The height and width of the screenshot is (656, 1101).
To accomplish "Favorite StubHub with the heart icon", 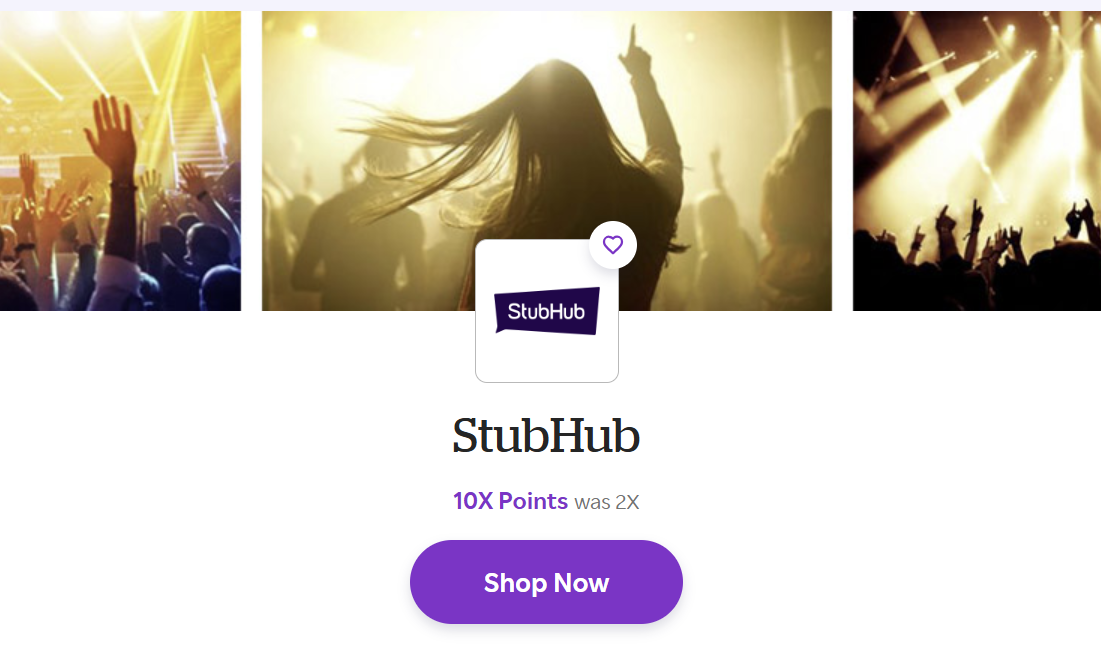I will click(613, 245).
